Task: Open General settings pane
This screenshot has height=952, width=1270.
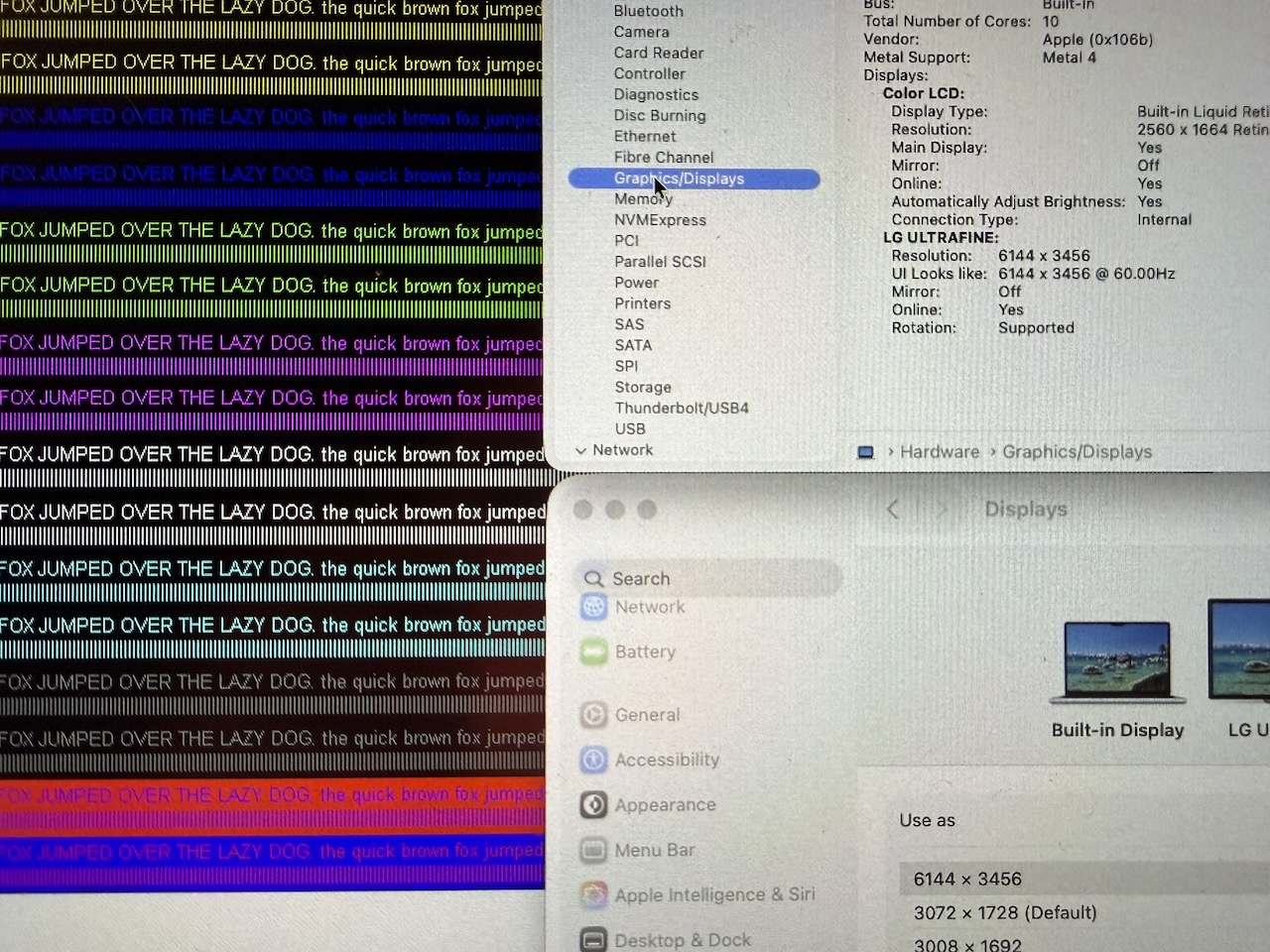Action: click(x=647, y=714)
